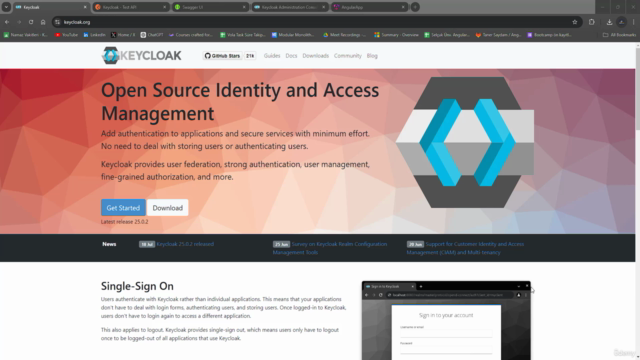The image size is (640, 360).
Task: Click the large Keycloak hexagon logo image
Action: point(465,142)
